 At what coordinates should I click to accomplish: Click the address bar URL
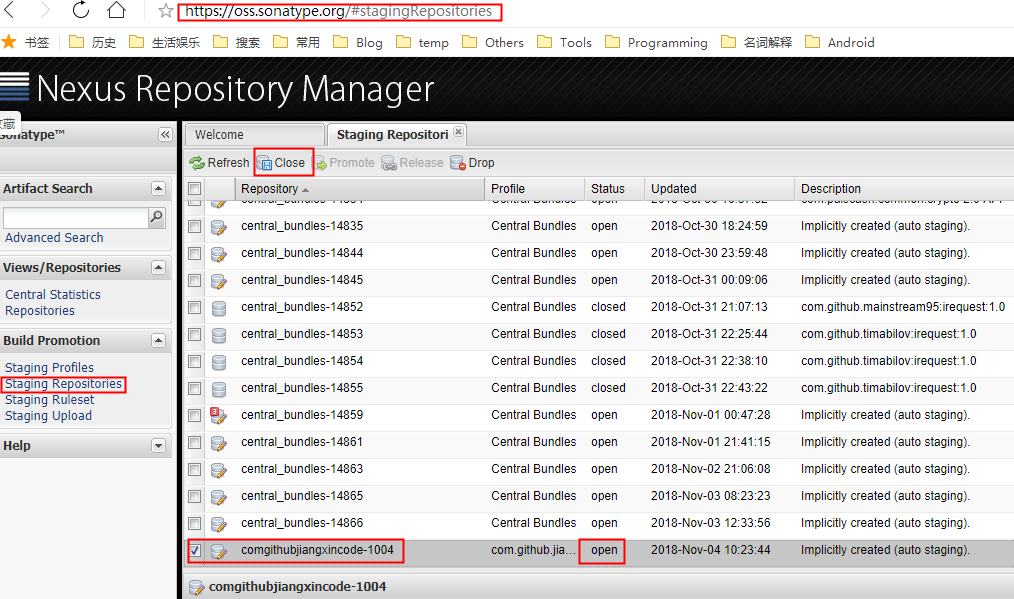point(339,11)
